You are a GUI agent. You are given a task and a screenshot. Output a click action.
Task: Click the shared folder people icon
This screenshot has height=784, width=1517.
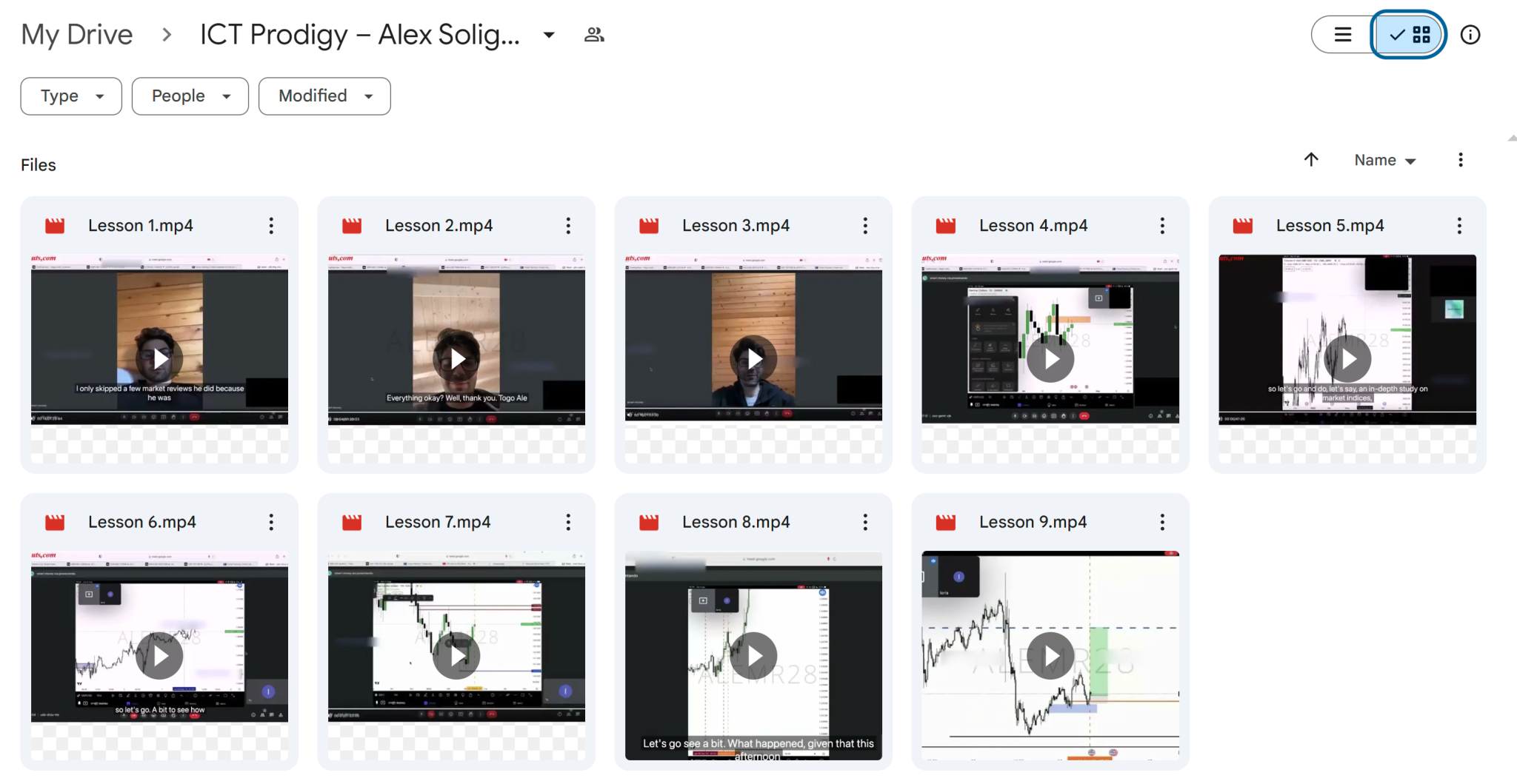pos(594,35)
